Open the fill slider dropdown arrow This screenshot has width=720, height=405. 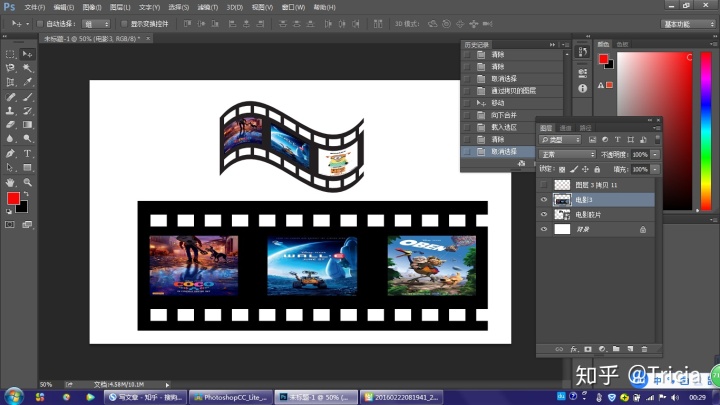655,169
